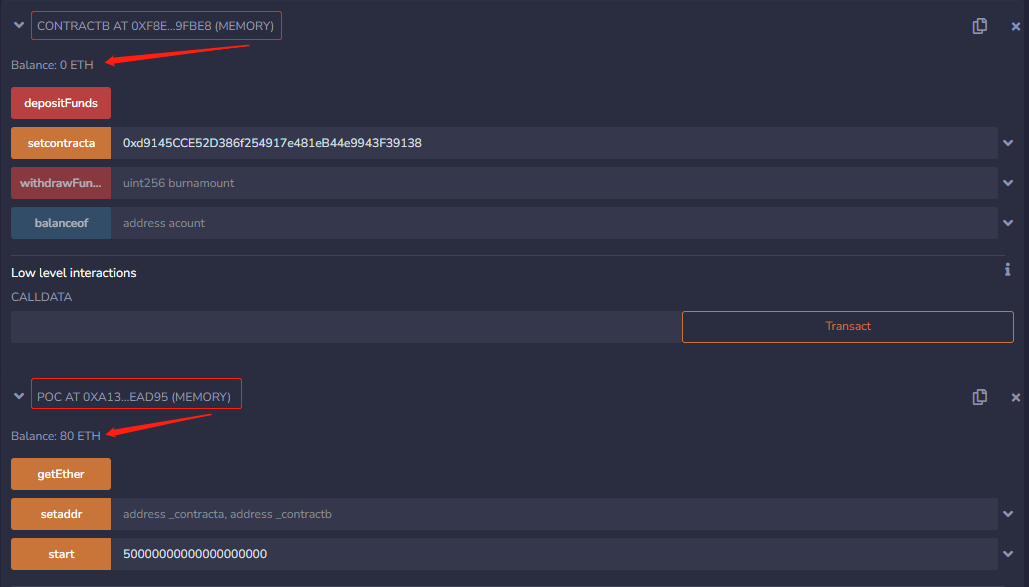1029x587 pixels.
Task: Expand the setcontracta parameters chevron
Action: tap(1007, 143)
